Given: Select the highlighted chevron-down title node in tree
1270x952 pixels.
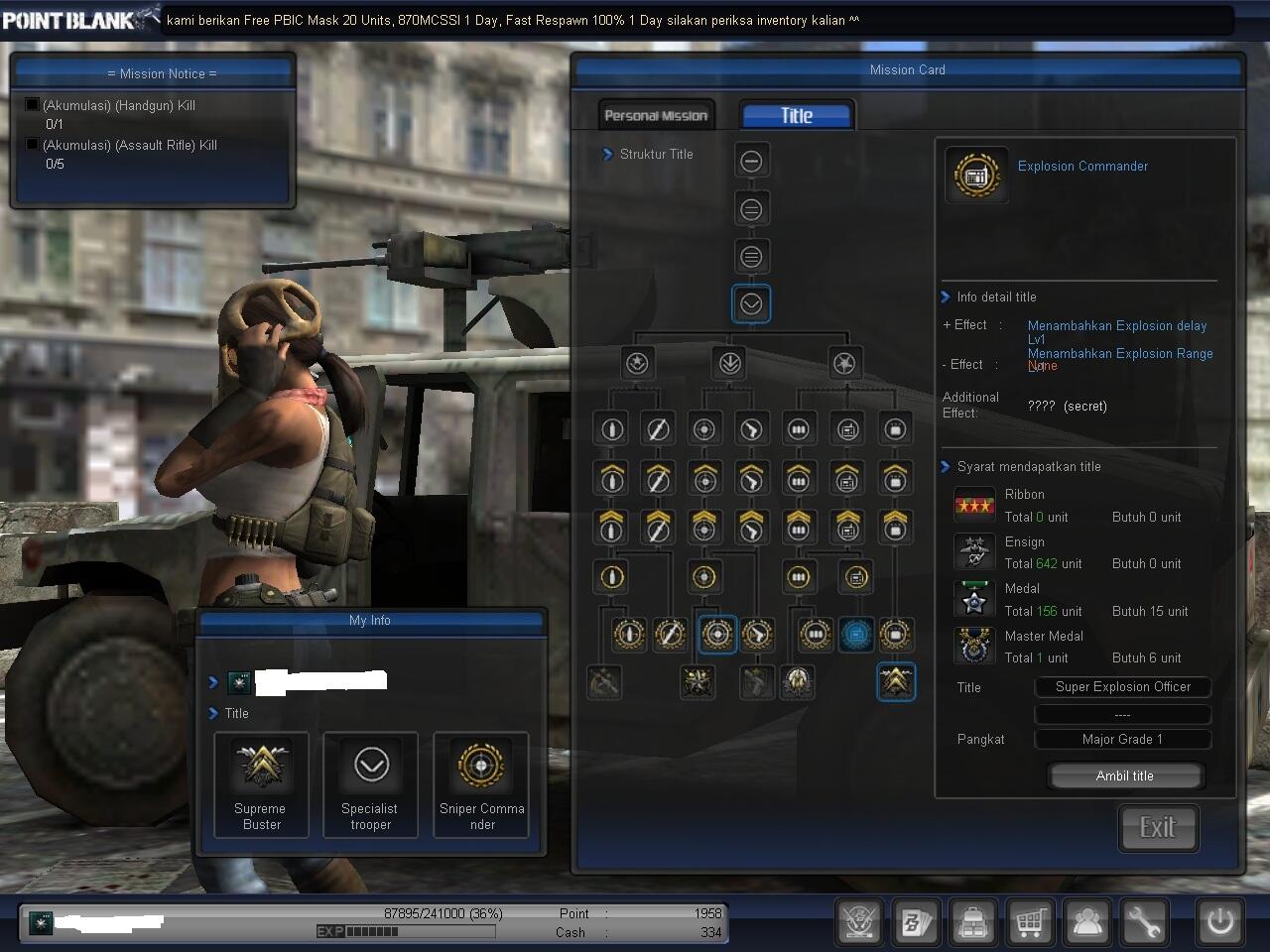Looking at the screenshot, I should coord(751,304).
